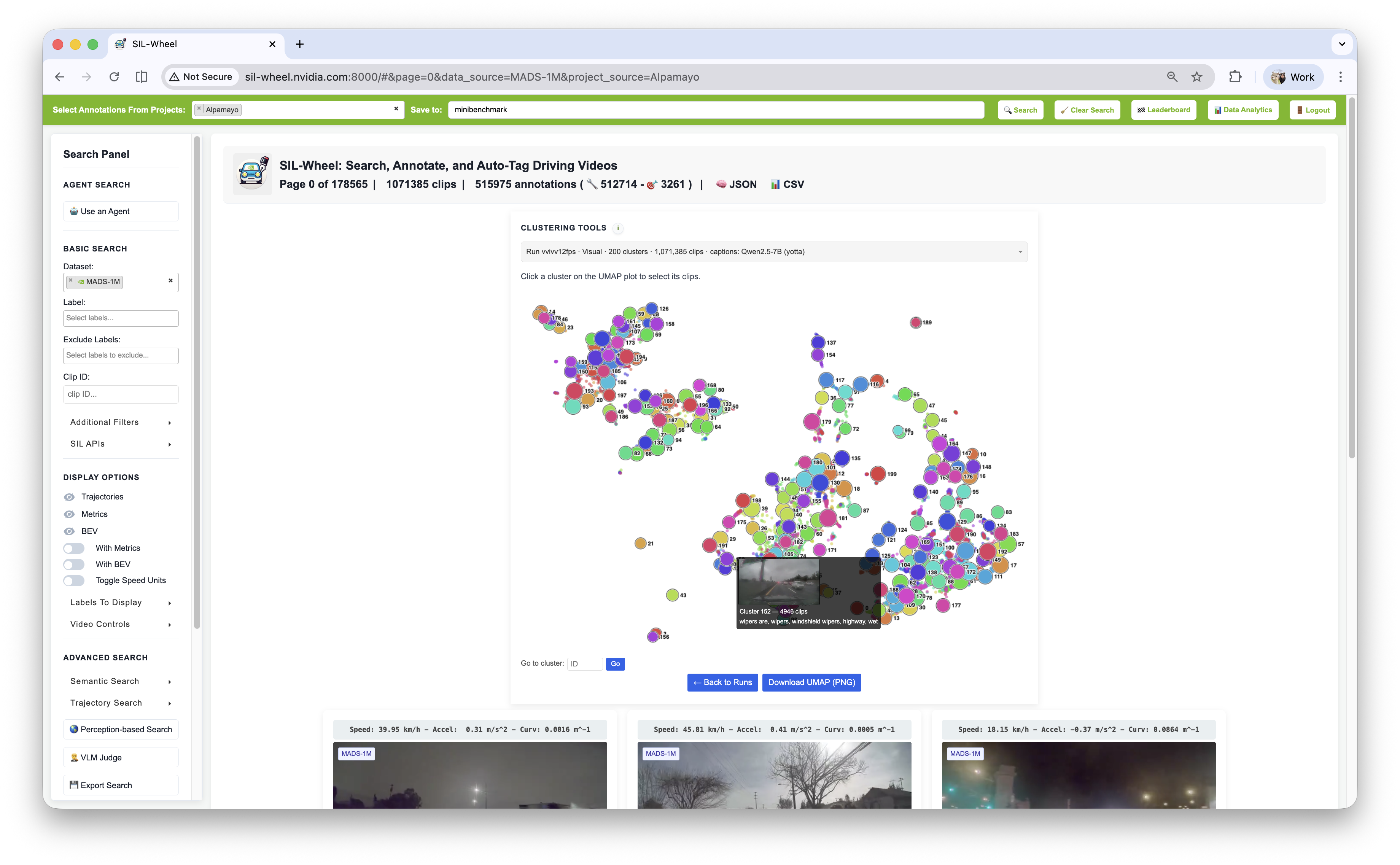Screen dimensions: 1400x865
Task: Toggle Metrics visibility eye
Action: [69, 514]
